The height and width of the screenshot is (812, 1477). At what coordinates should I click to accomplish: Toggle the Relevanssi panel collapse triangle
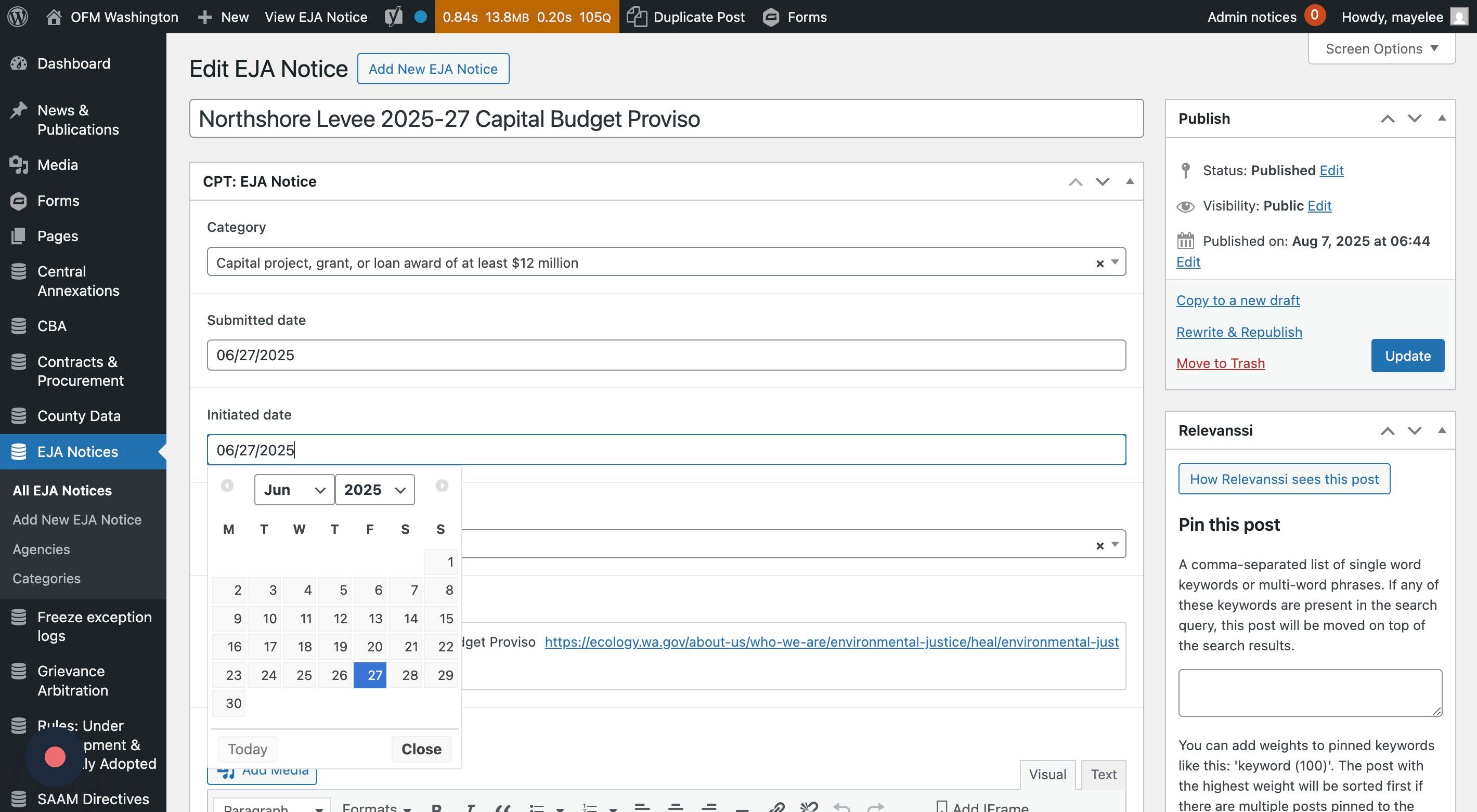click(x=1442, y=430)
